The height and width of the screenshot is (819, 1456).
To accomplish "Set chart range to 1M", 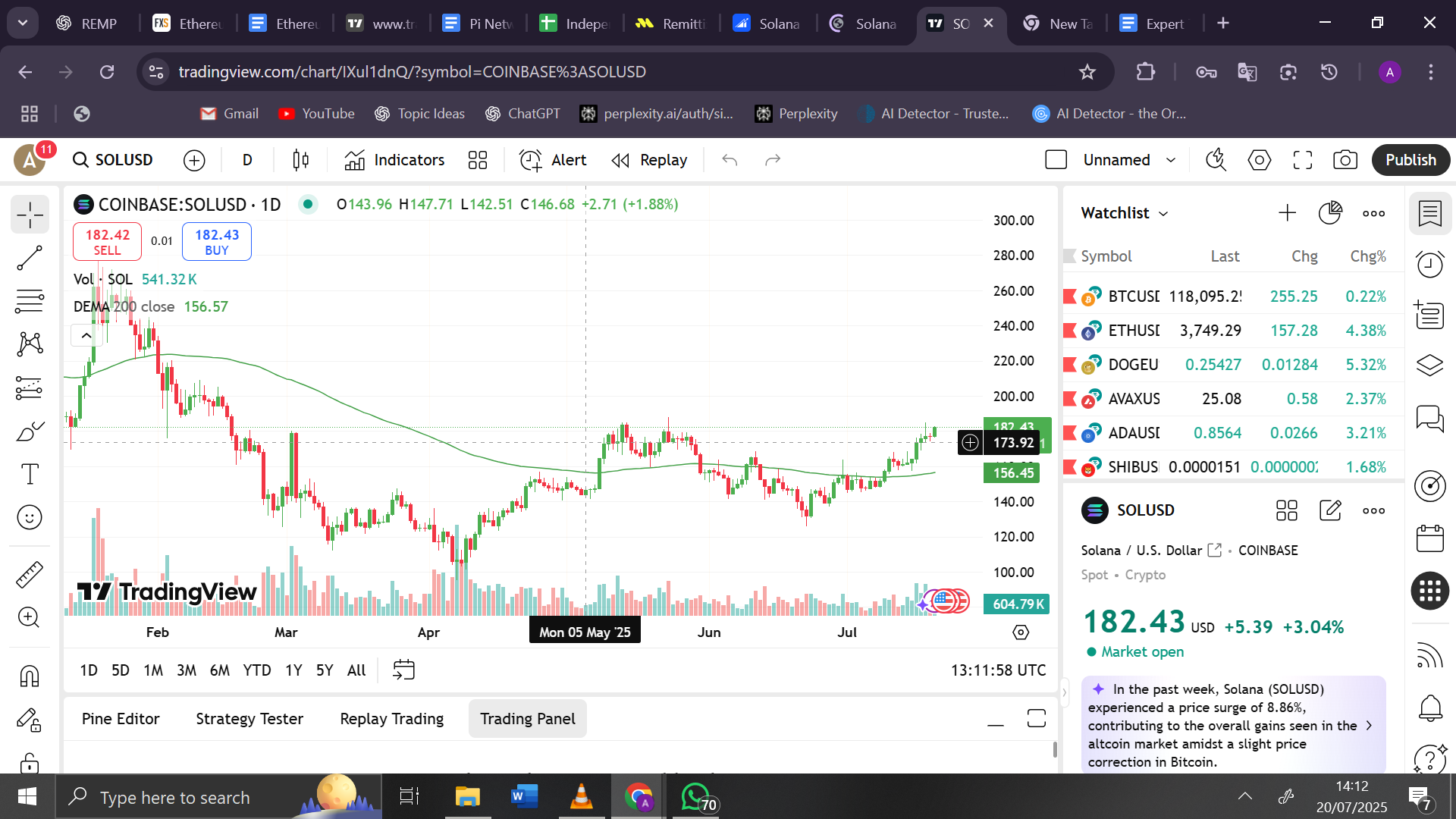I will tap(153, 670).
